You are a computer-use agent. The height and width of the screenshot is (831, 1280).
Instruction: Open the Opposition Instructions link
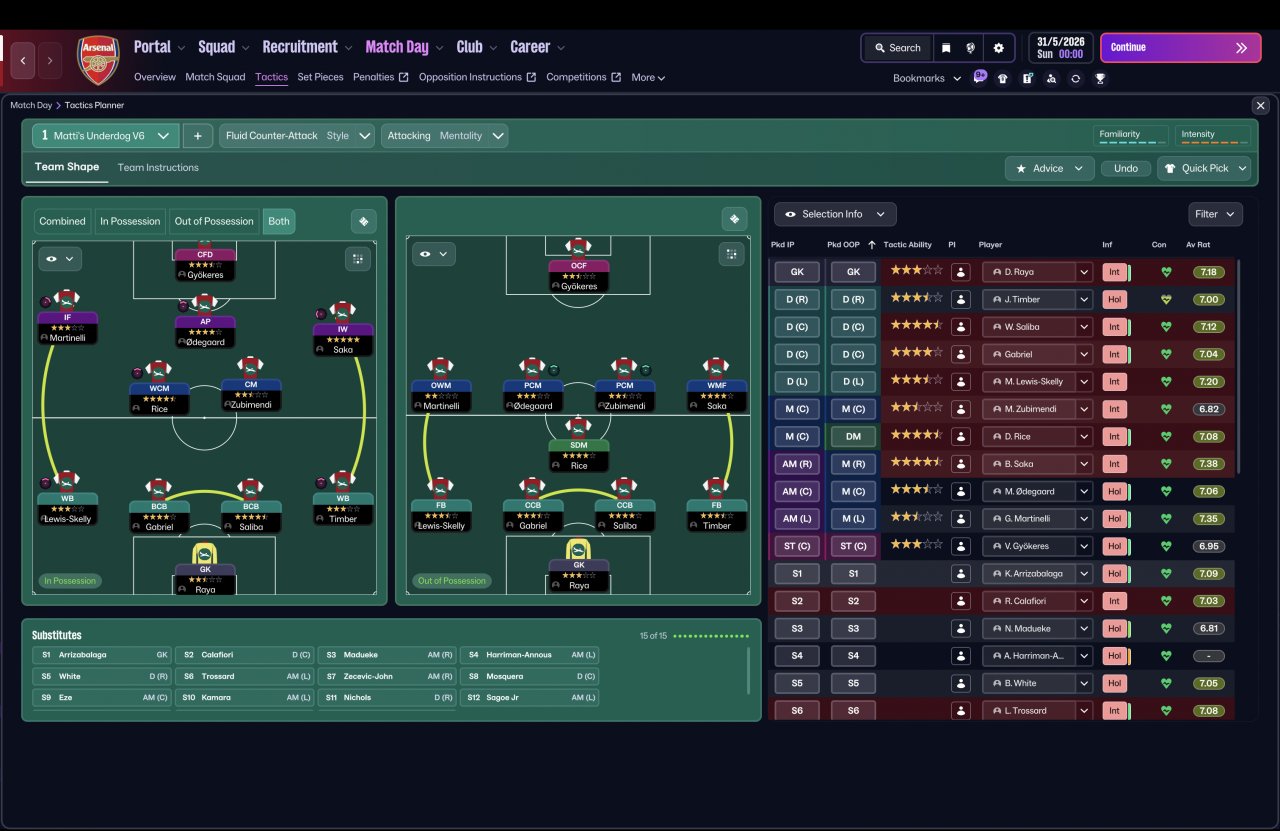477,77
